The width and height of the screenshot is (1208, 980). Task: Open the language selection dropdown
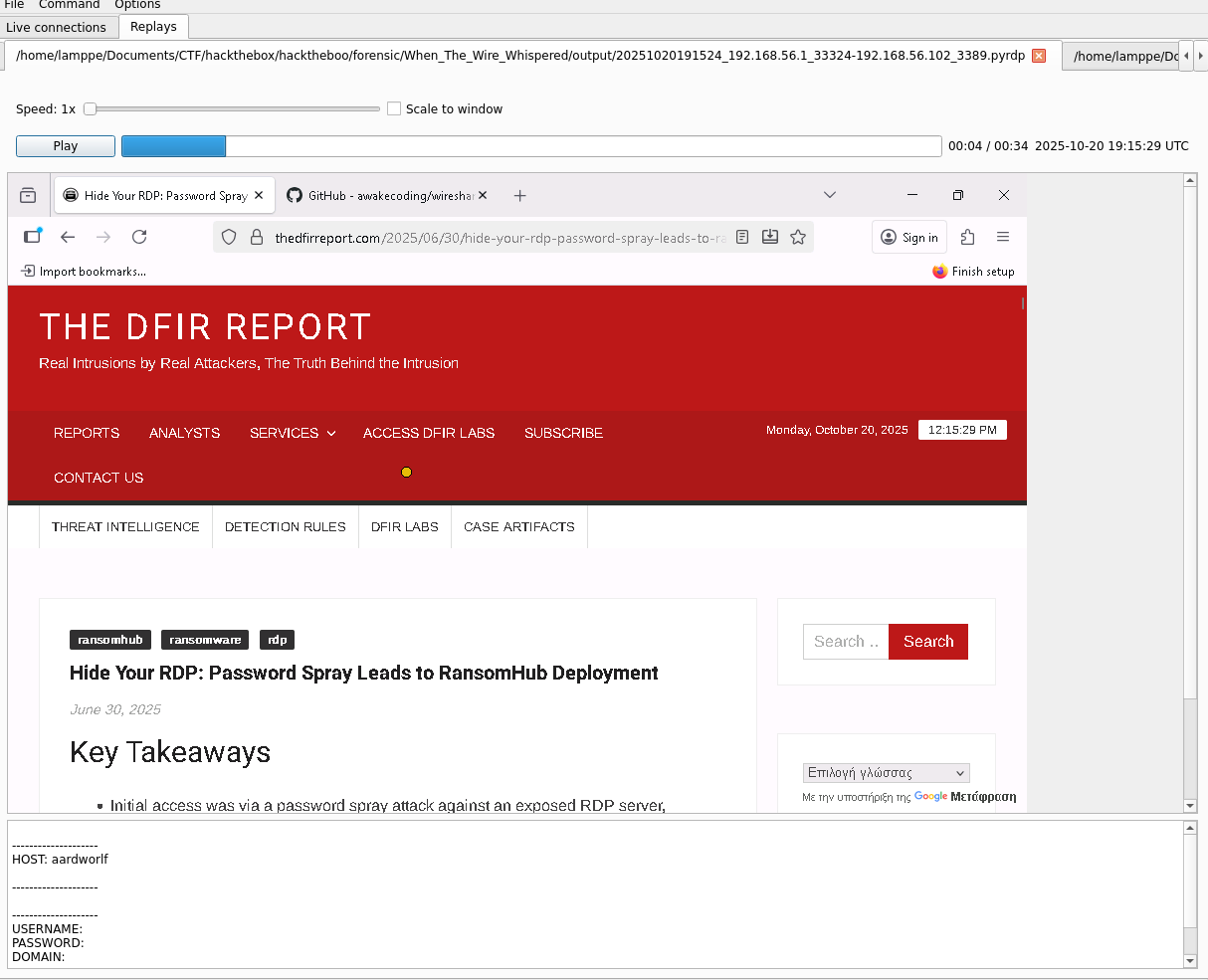[x=886, y=773]
